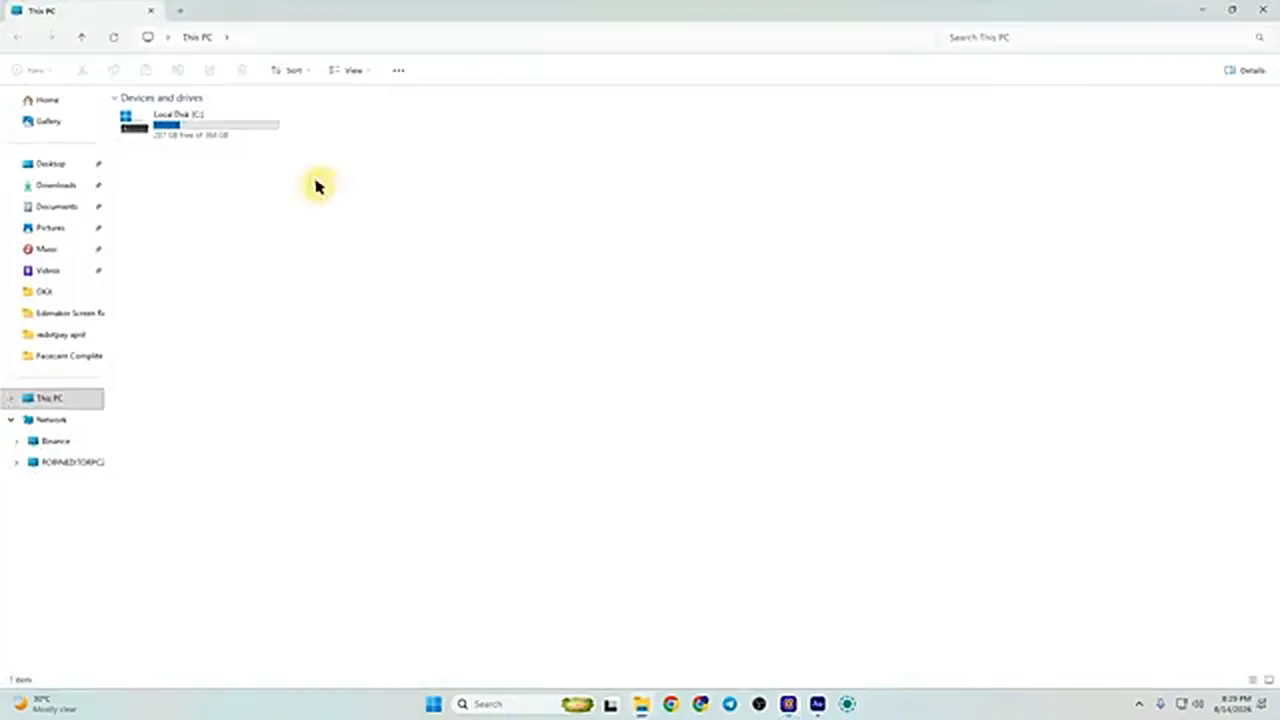
Task: Open the pinned Documents folder
Action: click(x=56, y=206)
